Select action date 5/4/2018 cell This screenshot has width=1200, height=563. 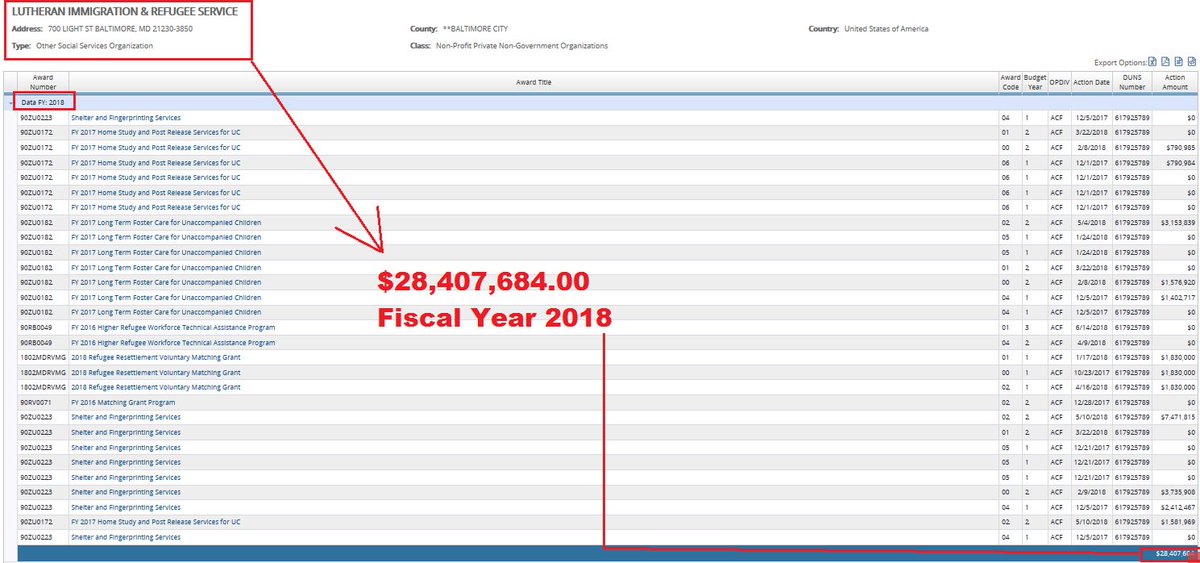click(x=1091, y=223)
